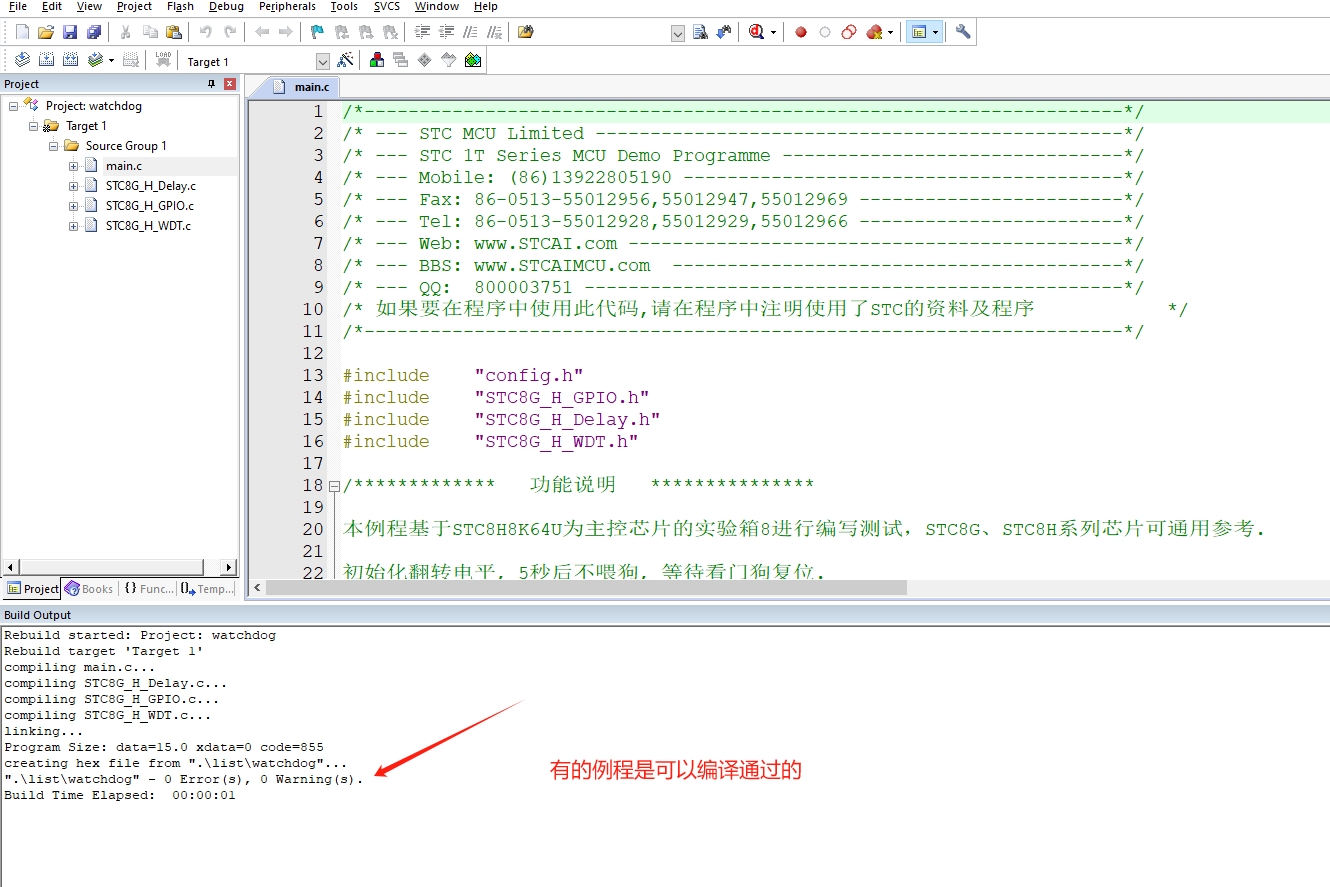
Task: Indent the selected text using toolbar icon
Action: click(x=422, y=32)
